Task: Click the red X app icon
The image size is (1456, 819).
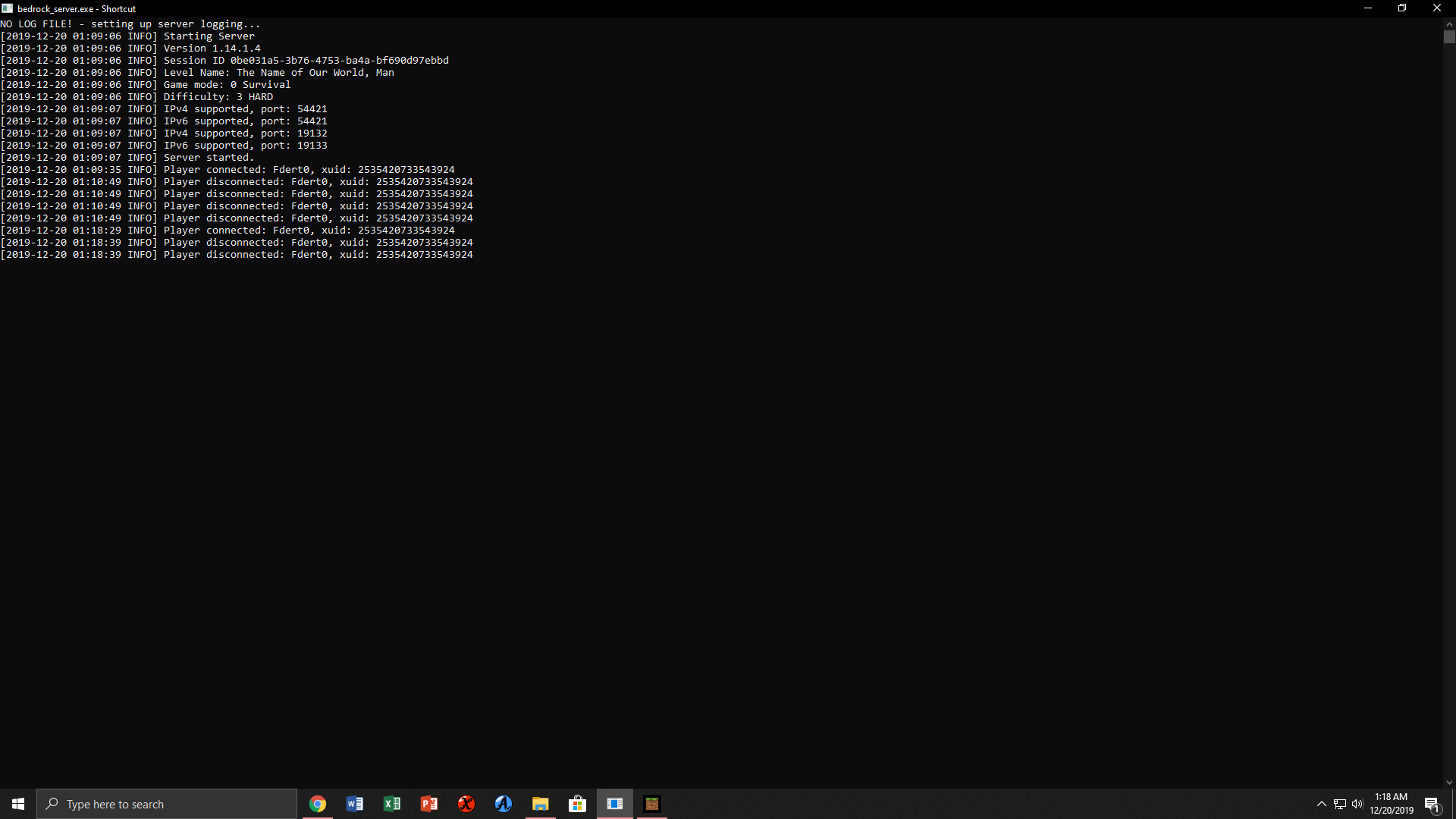Action: pos(466,804)
